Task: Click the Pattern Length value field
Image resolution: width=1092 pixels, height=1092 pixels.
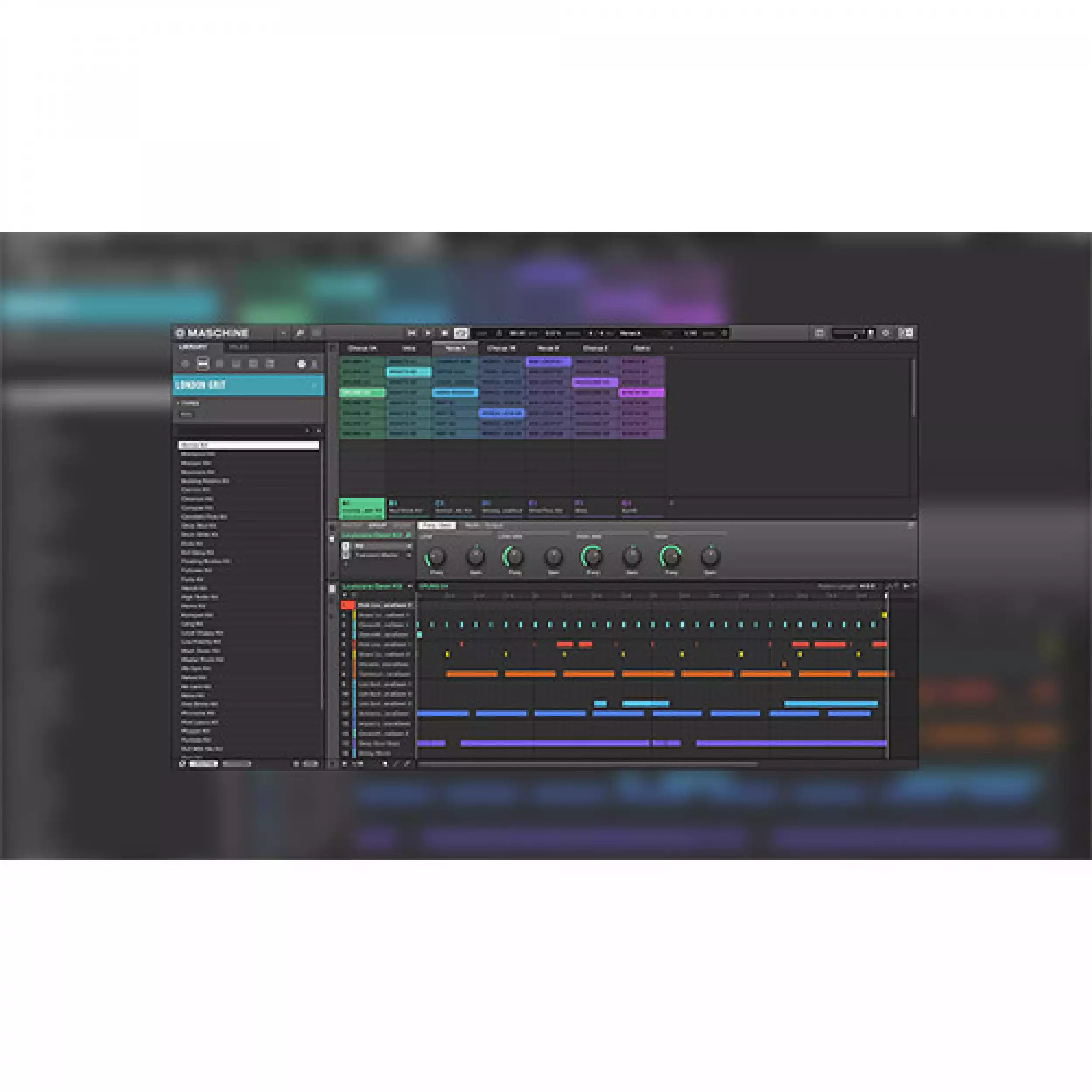Action: [x=867, y=587]
